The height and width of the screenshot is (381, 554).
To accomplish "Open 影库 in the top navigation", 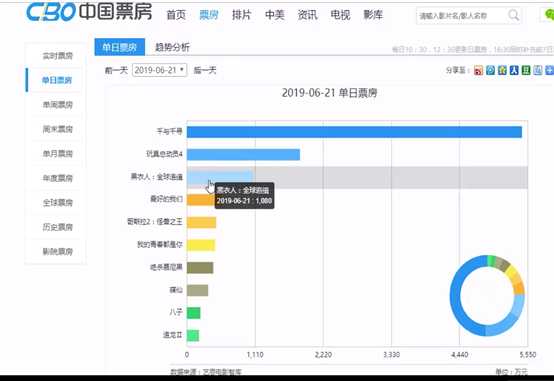I will [373, 15].
